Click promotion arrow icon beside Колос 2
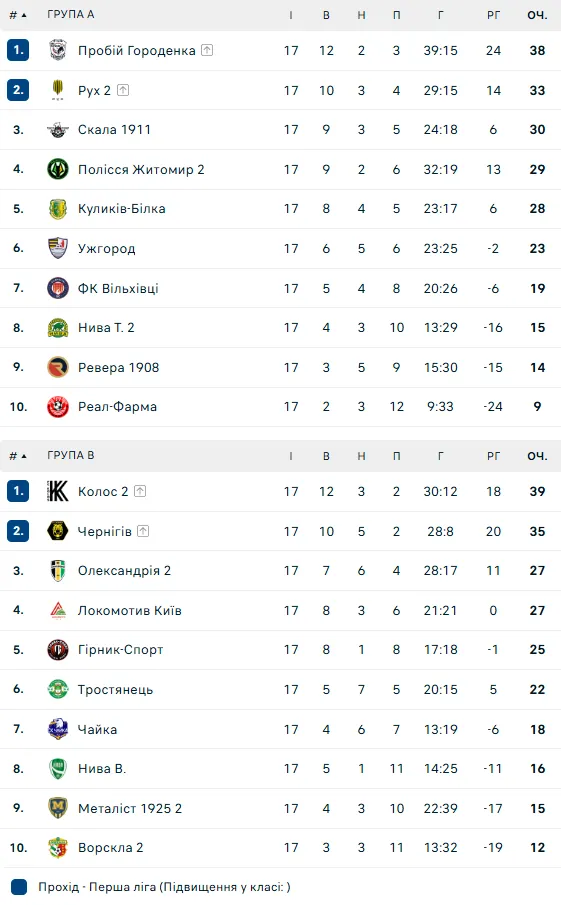Image resolution: width=561 pixels, height=905 pixels. click(x=140, y=491)
